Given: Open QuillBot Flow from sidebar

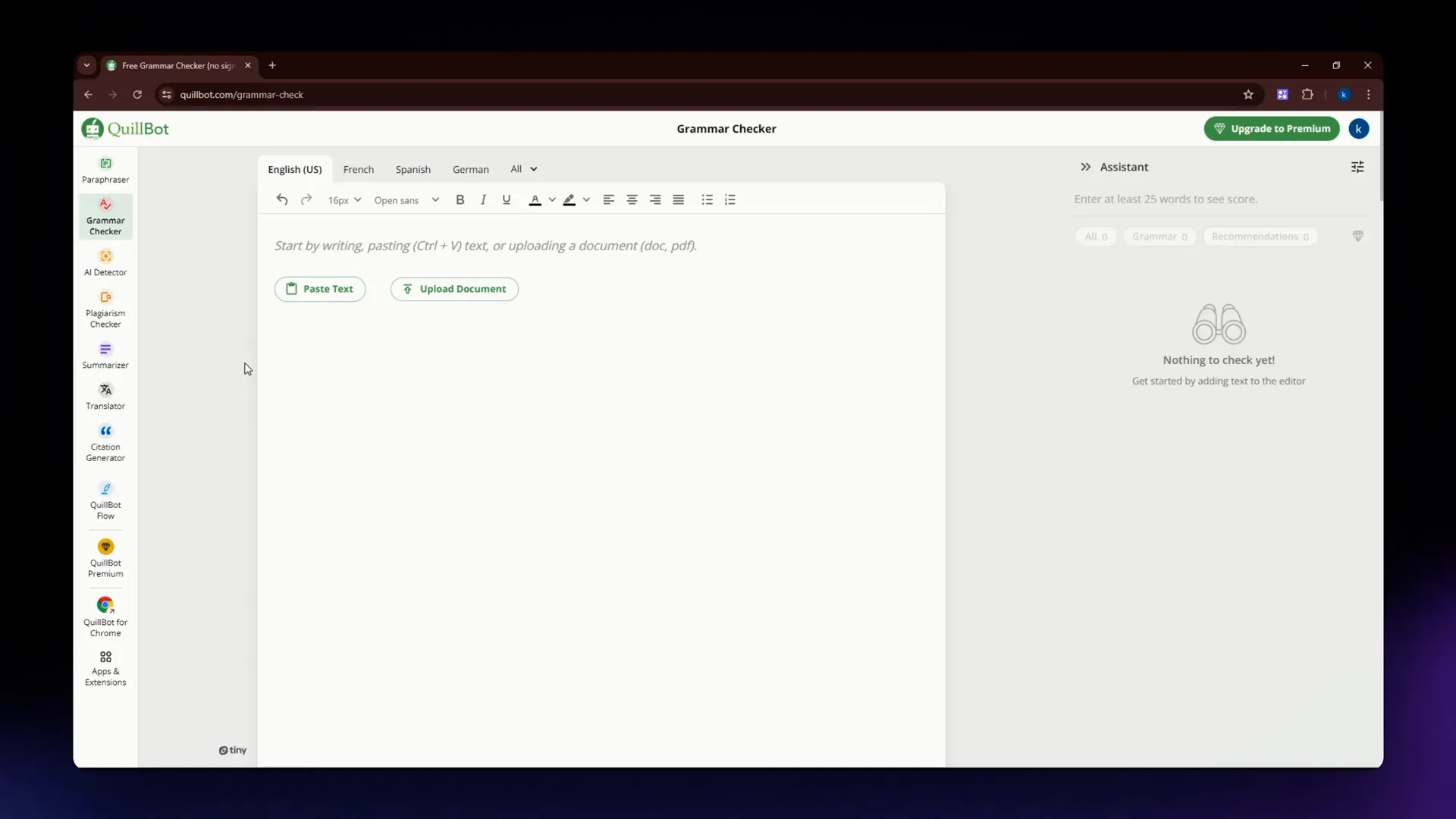Looking at the screenshot, I should point(105,501).
